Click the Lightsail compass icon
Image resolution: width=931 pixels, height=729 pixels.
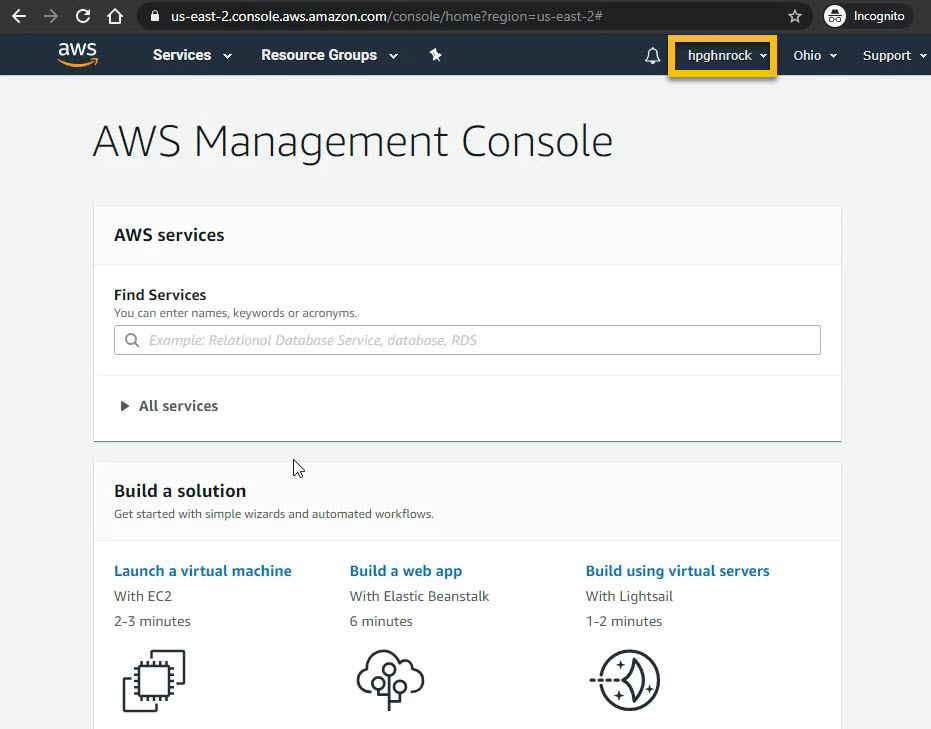click(625, 680)
